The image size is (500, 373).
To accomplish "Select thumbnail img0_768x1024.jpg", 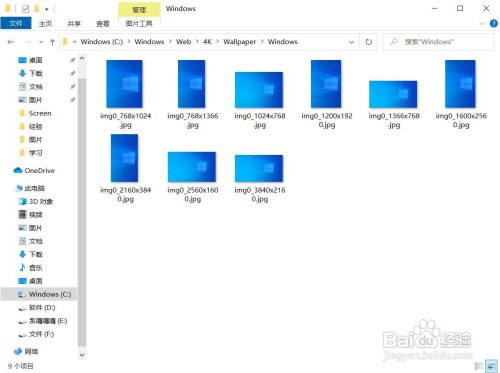I will [125, 84].
